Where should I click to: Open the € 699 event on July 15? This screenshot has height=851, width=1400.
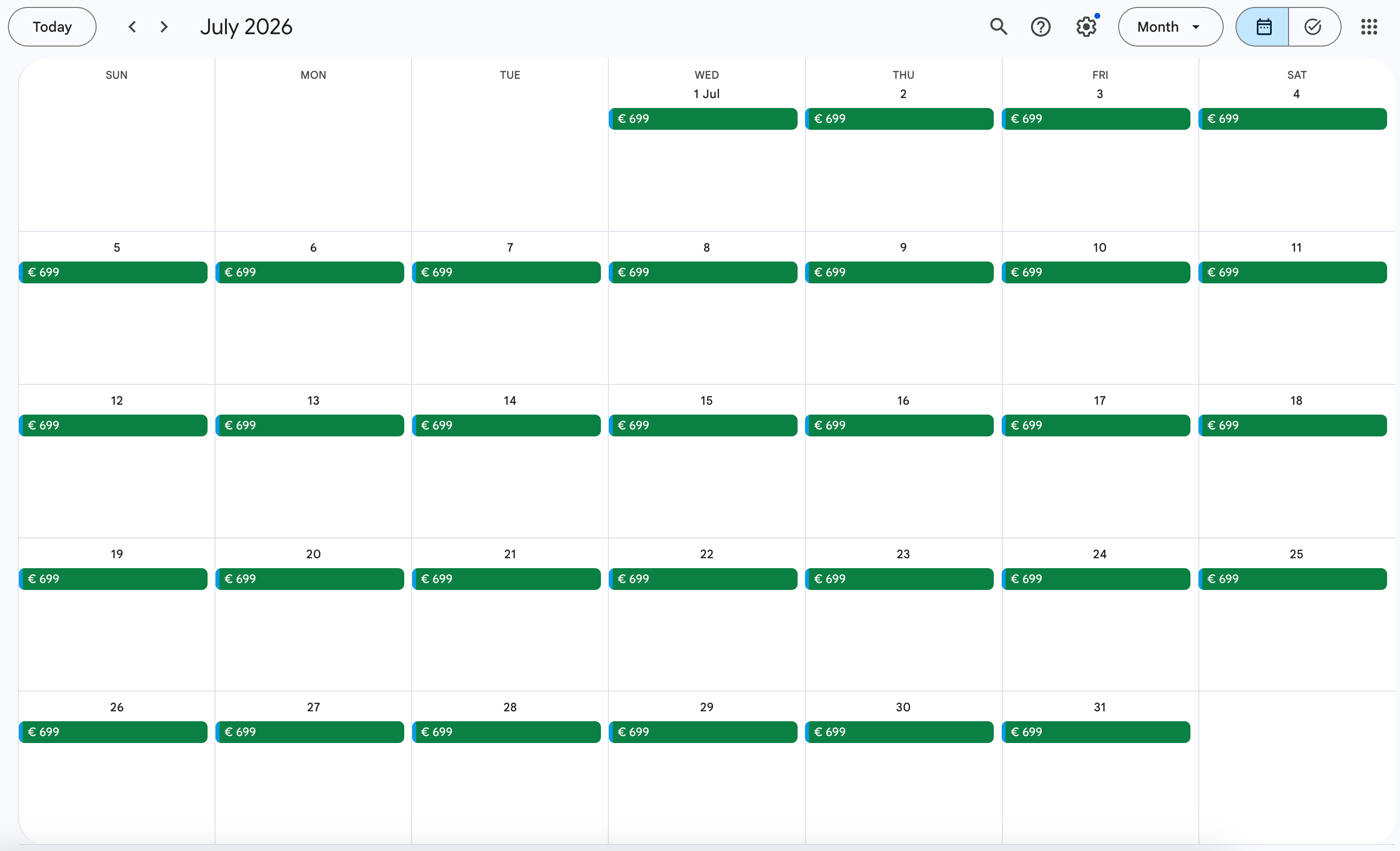[703, 425]
